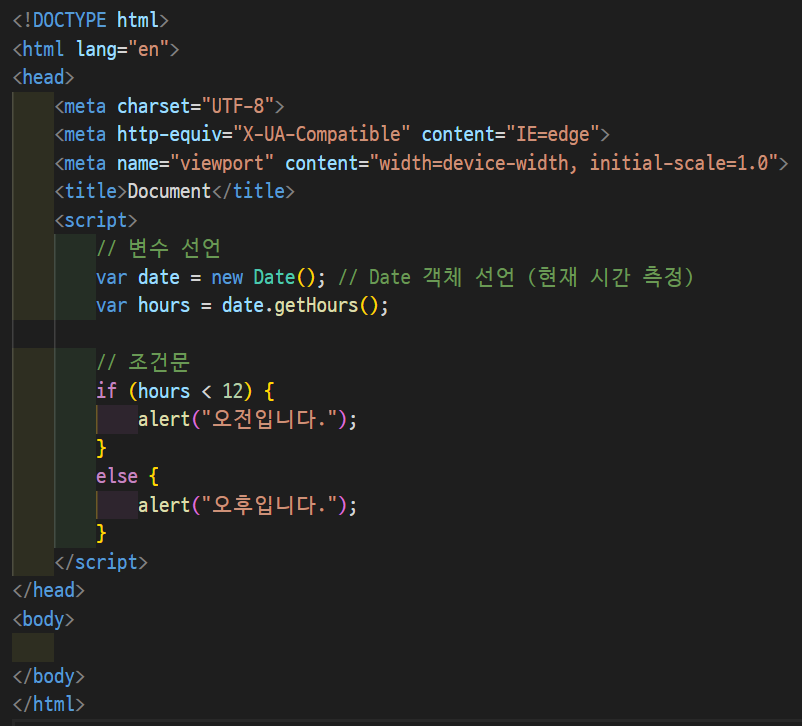Click the 'var hours = date.getHours();' line
Screen dimensions: 802x726
click(242, 305)
